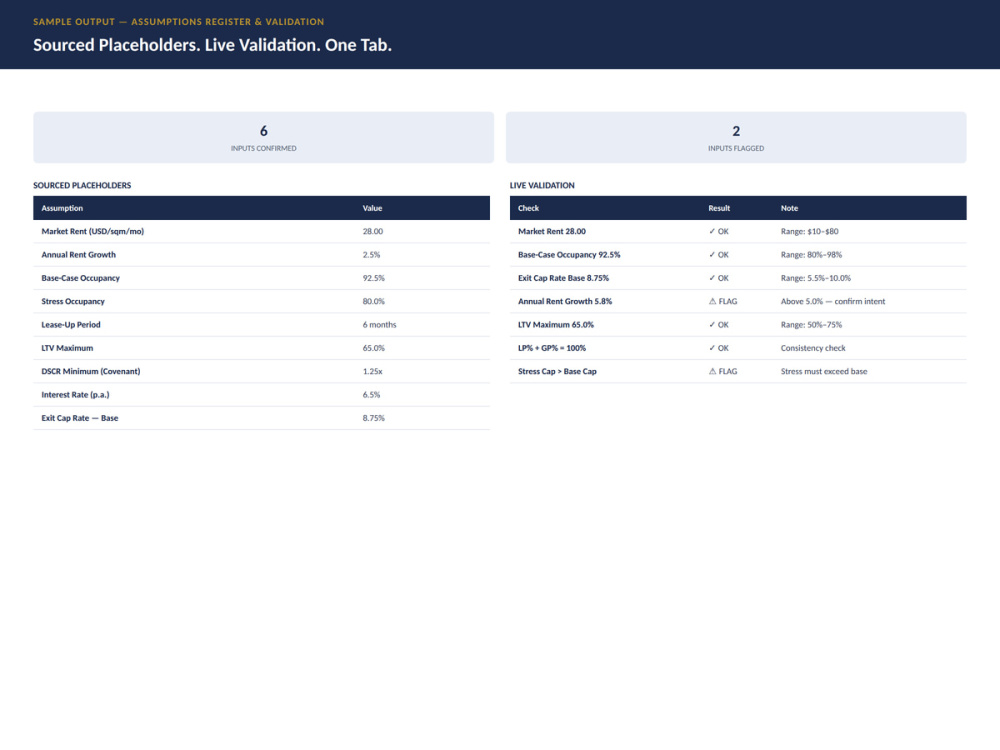Select the 'Market Rent 28.00' validation check

[x=552, y=232]
